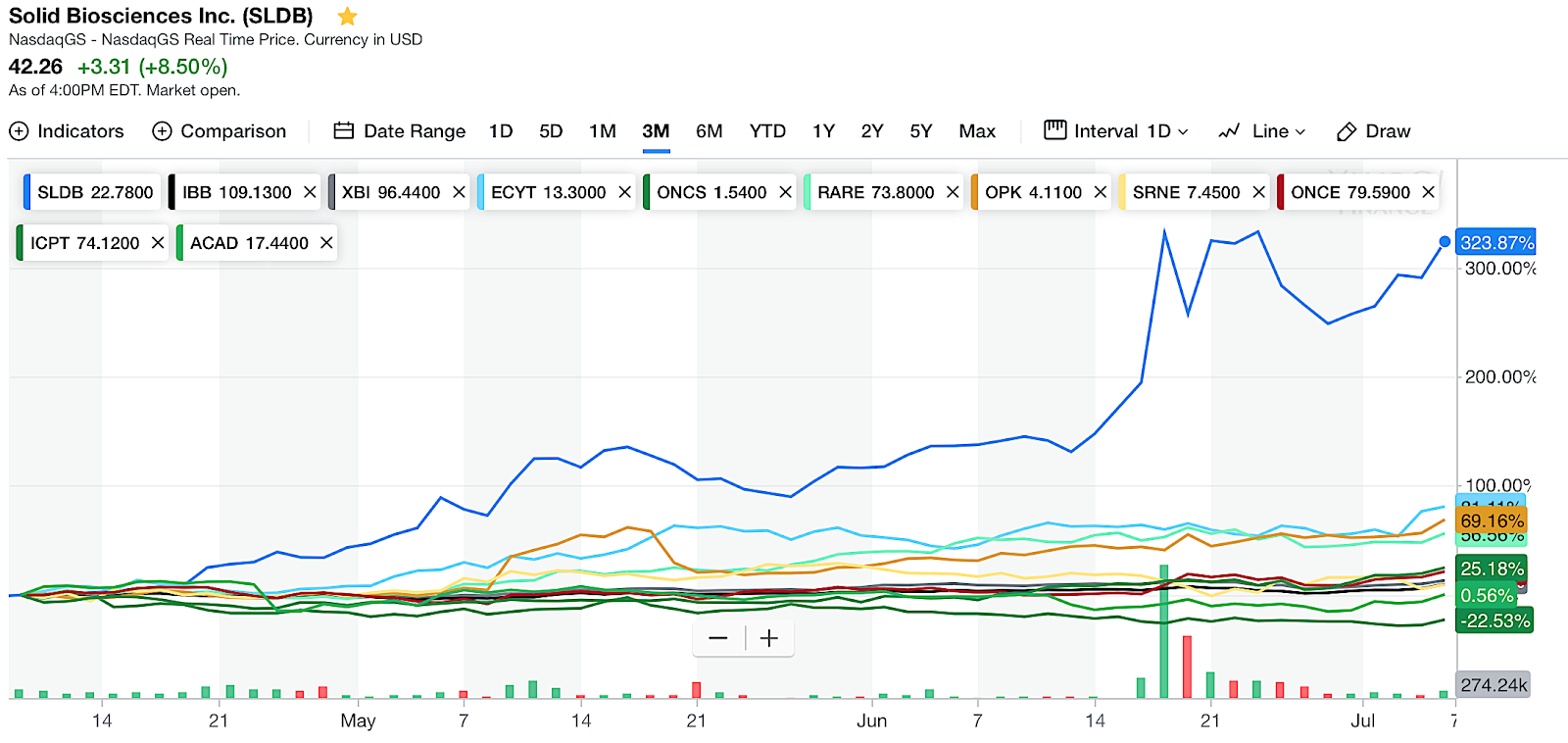Open Indicators via its plus icon

pyautogui.click(x=19, y=131)
